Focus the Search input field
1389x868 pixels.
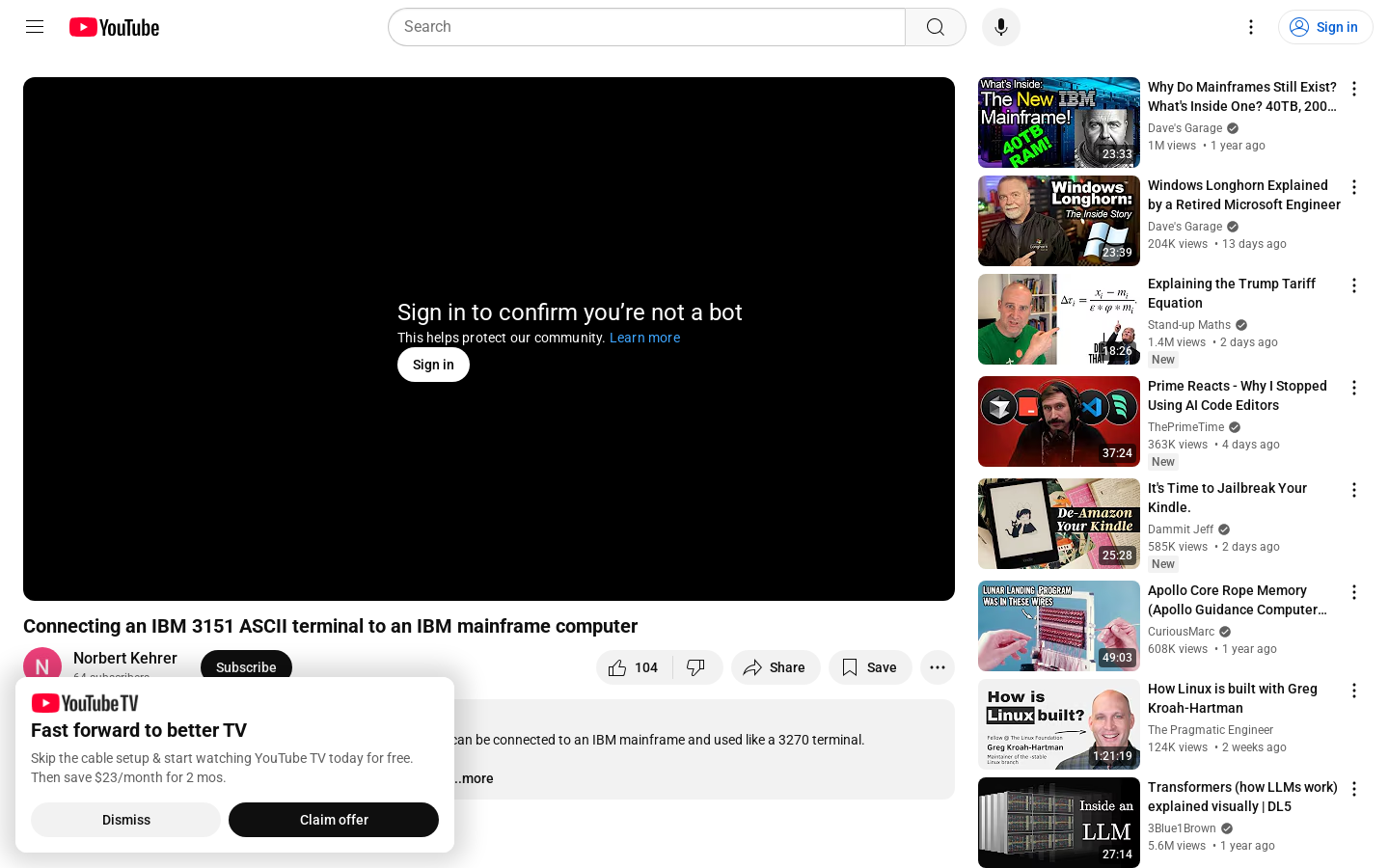[x=646, y=27]
